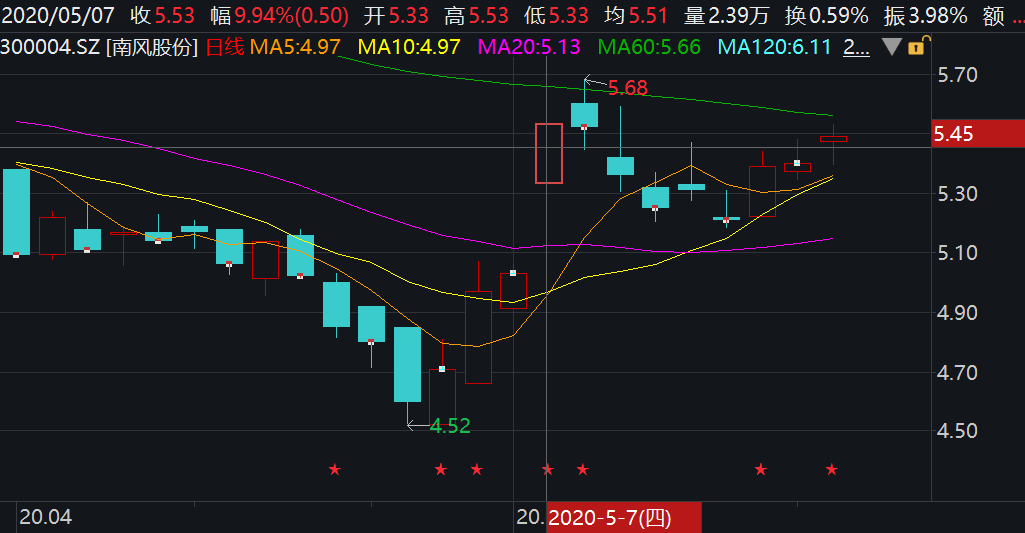The width and height of the screenshot is (1025, 533).
Task: Click the 5.10 price axis label
Action: click(x=957, y=252)
